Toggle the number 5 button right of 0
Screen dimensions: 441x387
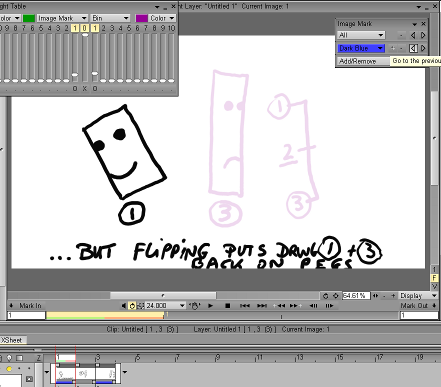coord(129,28)
